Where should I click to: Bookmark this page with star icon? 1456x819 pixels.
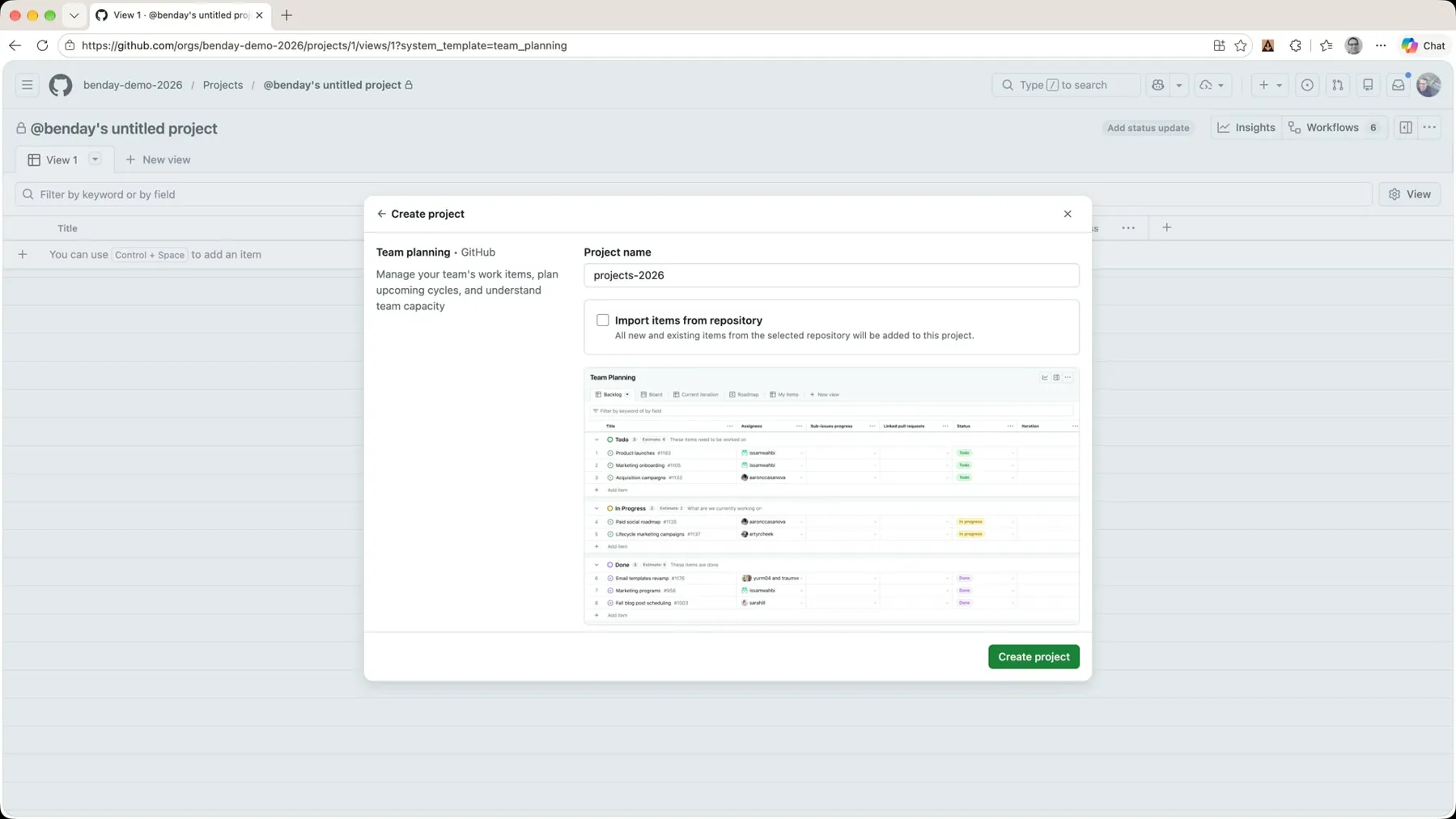click(1241, 45)
